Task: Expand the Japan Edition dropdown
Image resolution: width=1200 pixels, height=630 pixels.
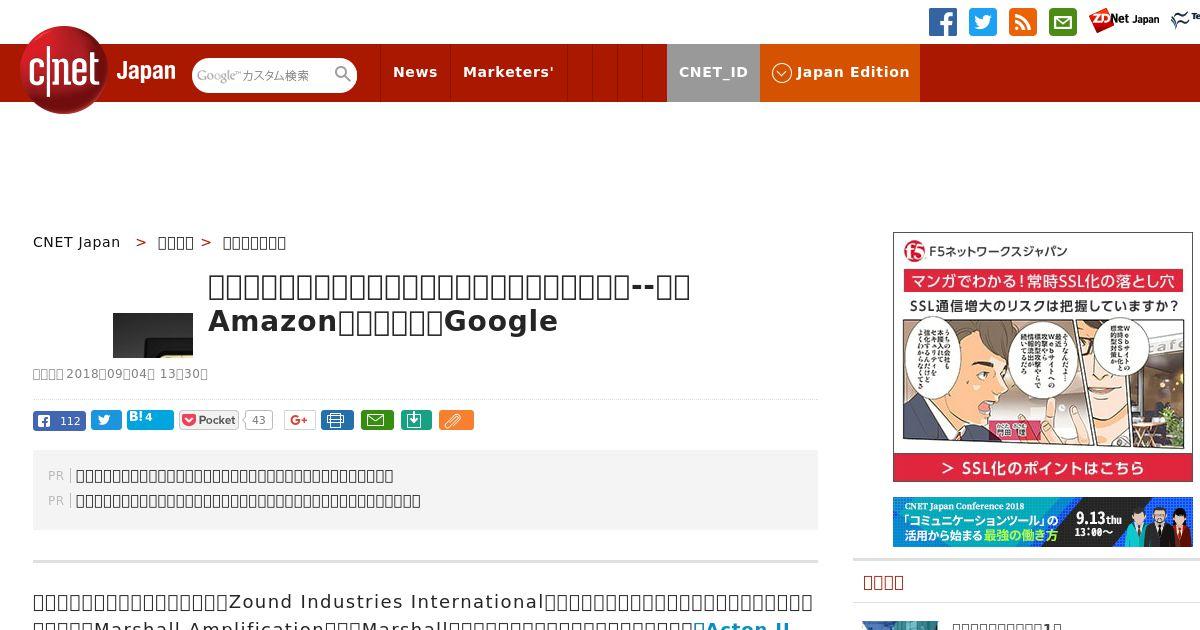Action: [x=840, y=72]
